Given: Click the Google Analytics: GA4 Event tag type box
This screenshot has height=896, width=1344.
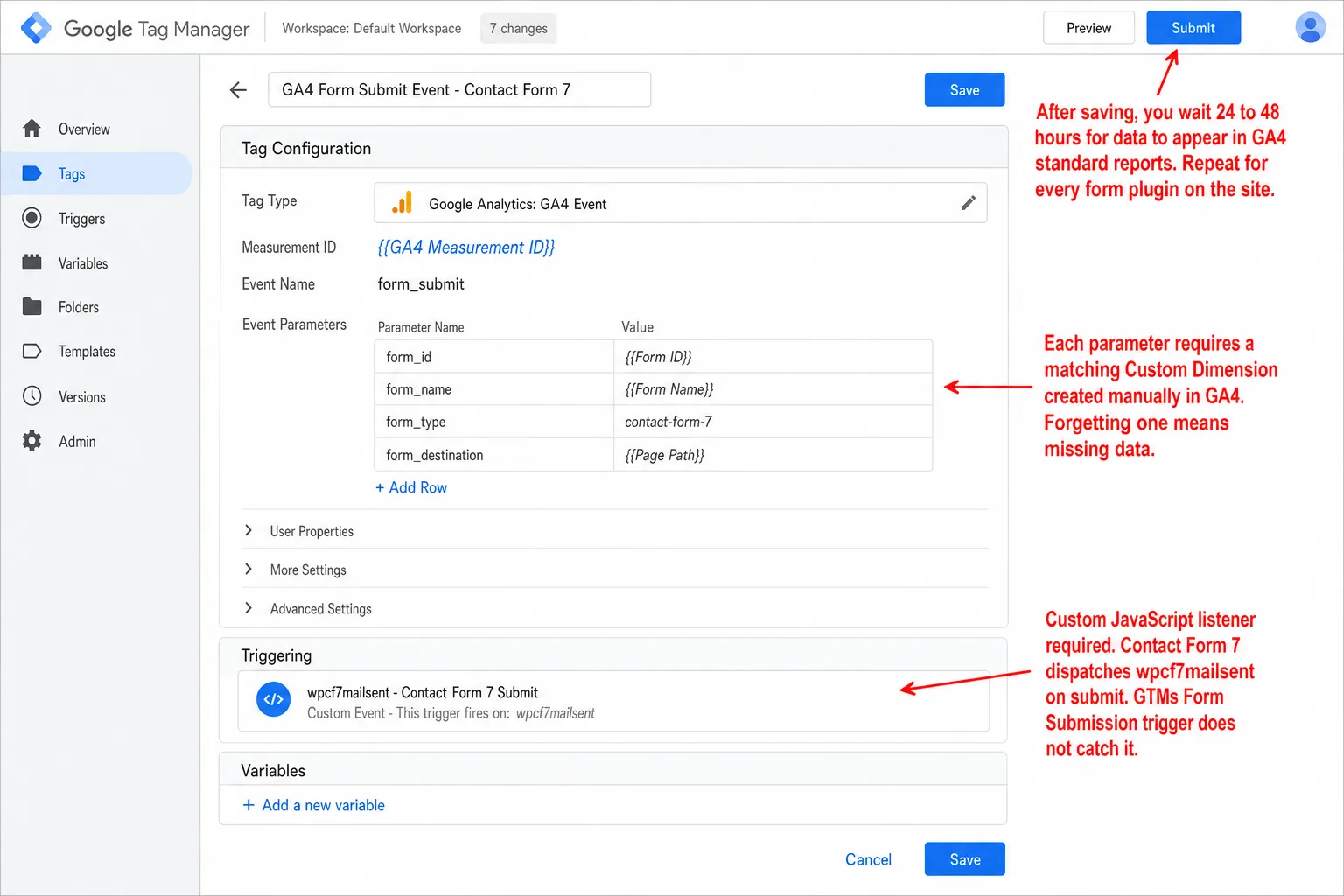Looking at the screenshot, I should point(681,203).
